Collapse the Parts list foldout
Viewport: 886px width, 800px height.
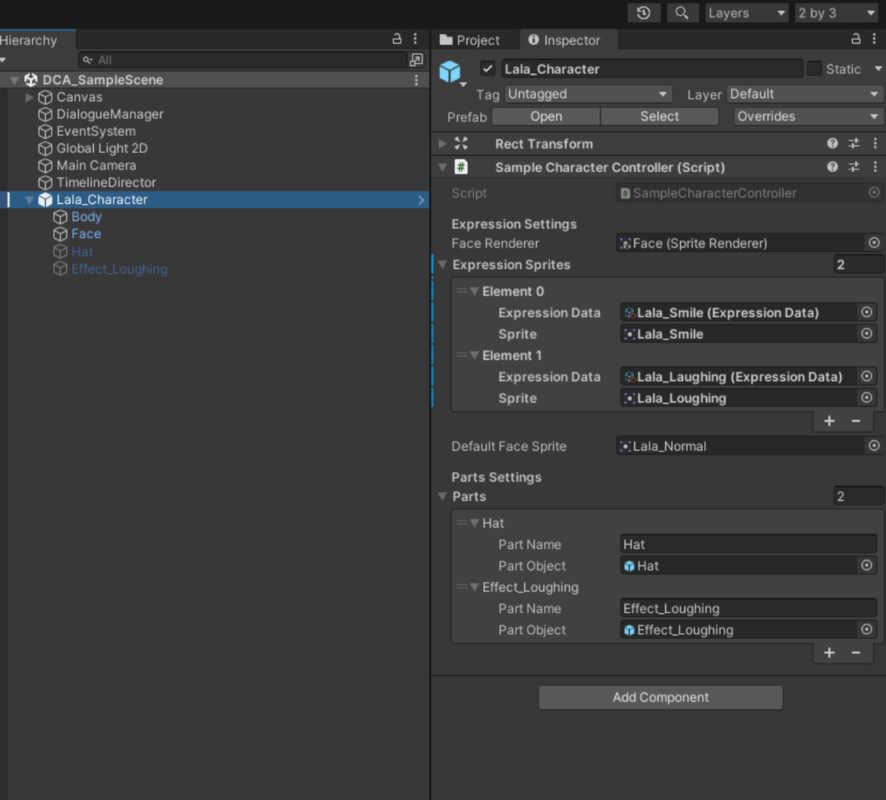click(x=442, y=496)
